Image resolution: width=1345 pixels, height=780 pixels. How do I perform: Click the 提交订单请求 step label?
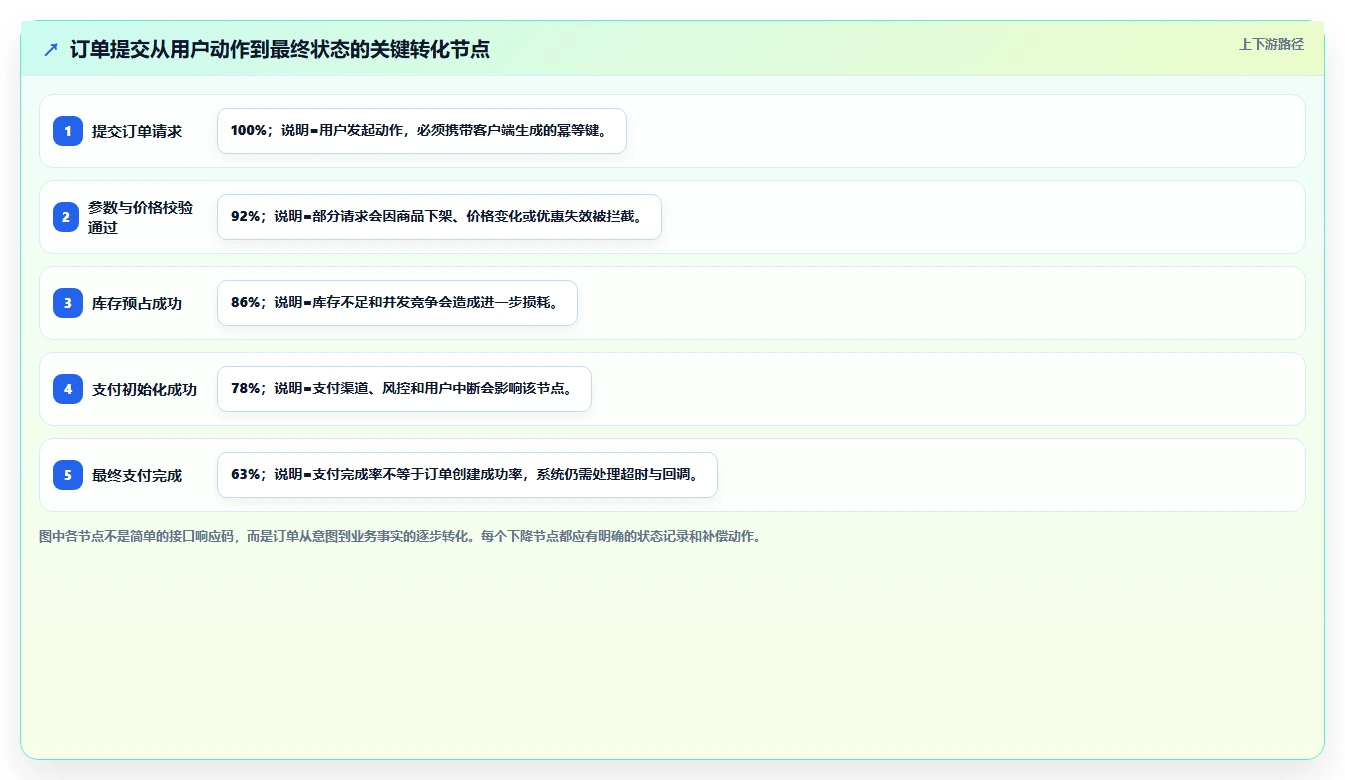pyautogui.click(x=137, y=131)
